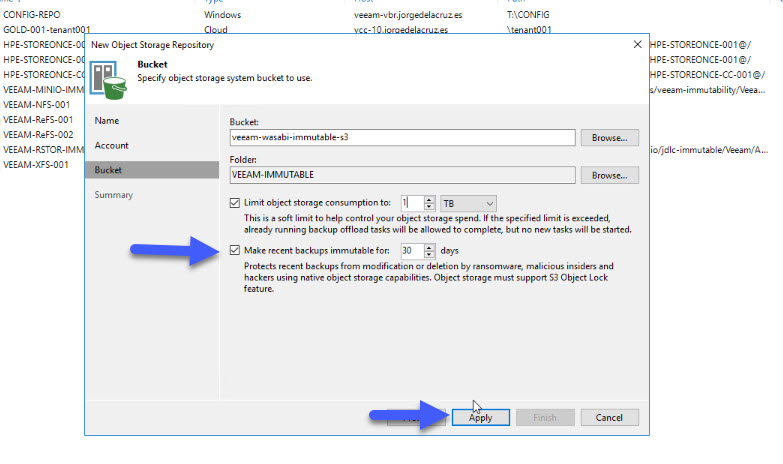Click the bucket storage repository icon

pyautogui.click(x=108, y=80)
